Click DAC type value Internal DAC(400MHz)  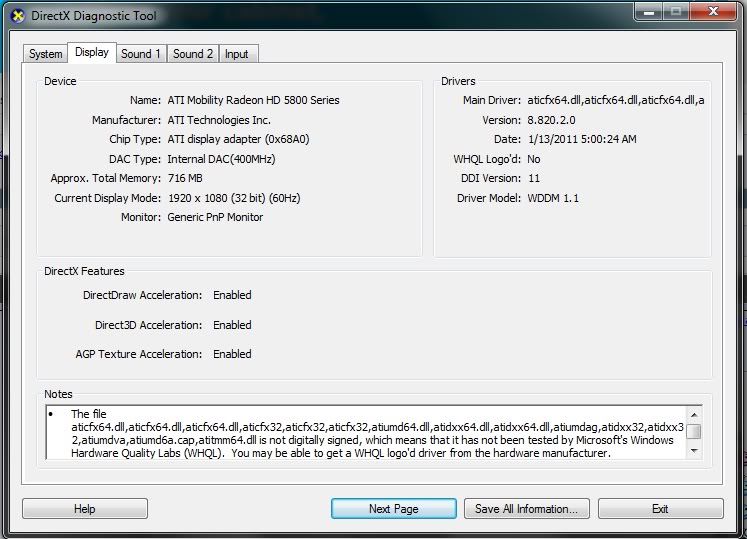pos(221,159)
